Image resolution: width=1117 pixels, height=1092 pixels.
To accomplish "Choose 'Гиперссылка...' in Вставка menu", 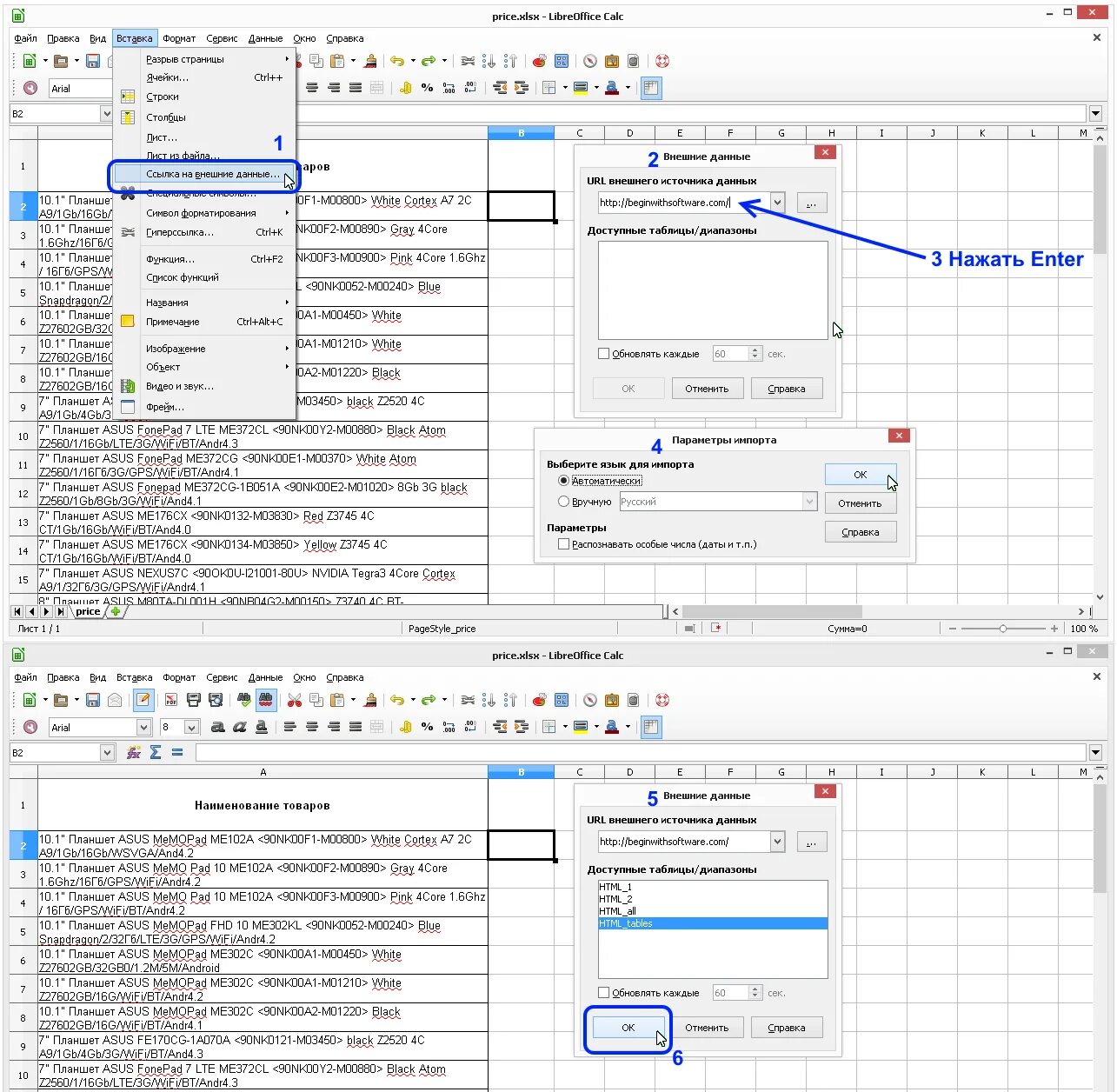I will [x=204, y=232].
